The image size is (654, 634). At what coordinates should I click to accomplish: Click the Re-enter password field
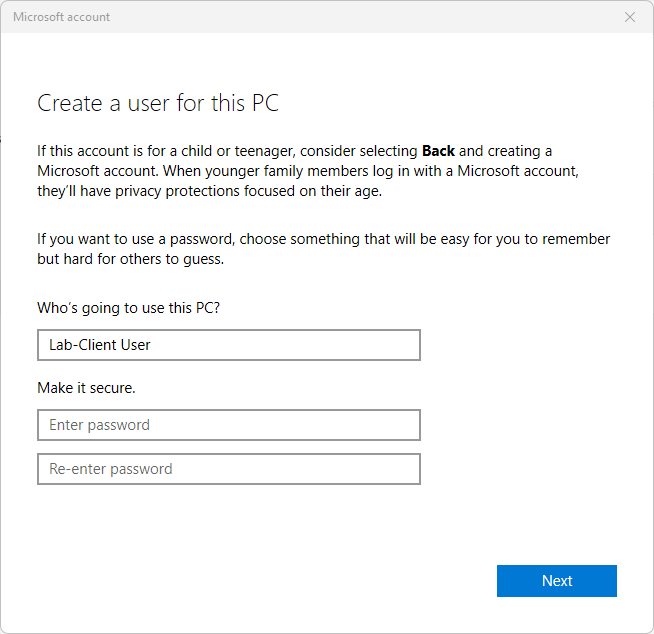pyautogui.click(x=229, y=469)
